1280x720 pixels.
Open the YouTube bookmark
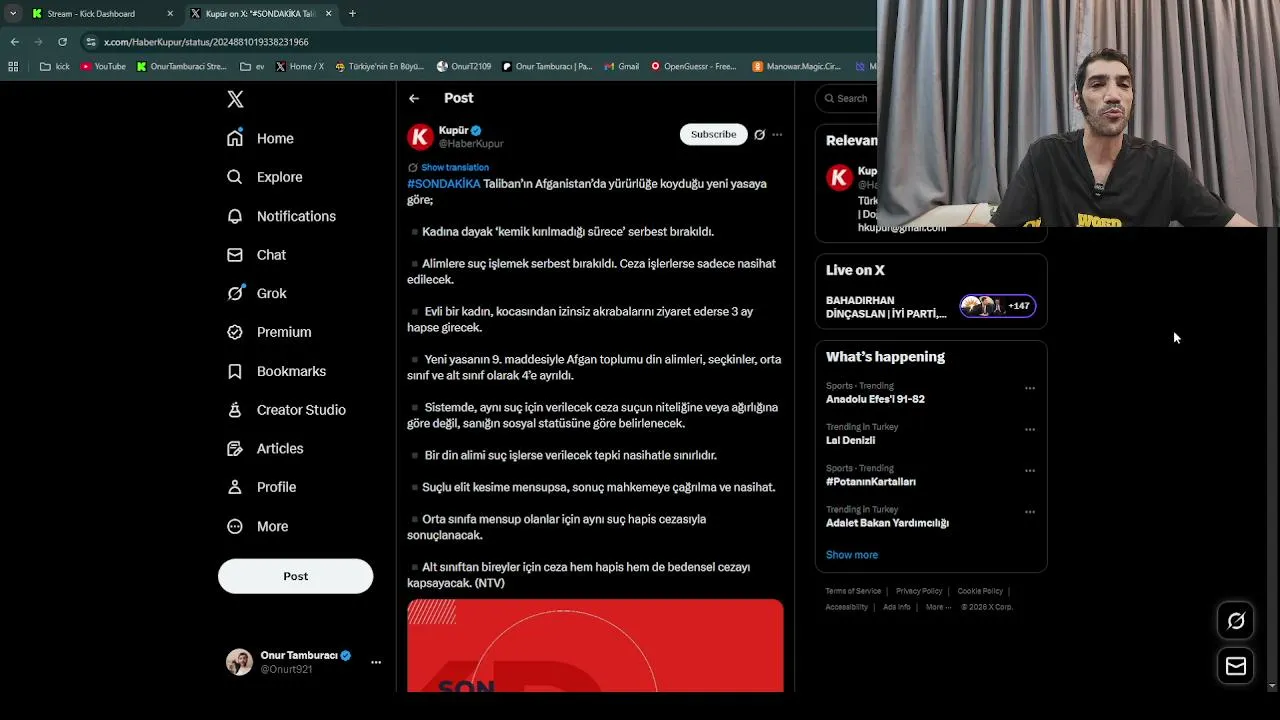click(x=103, y=67)
